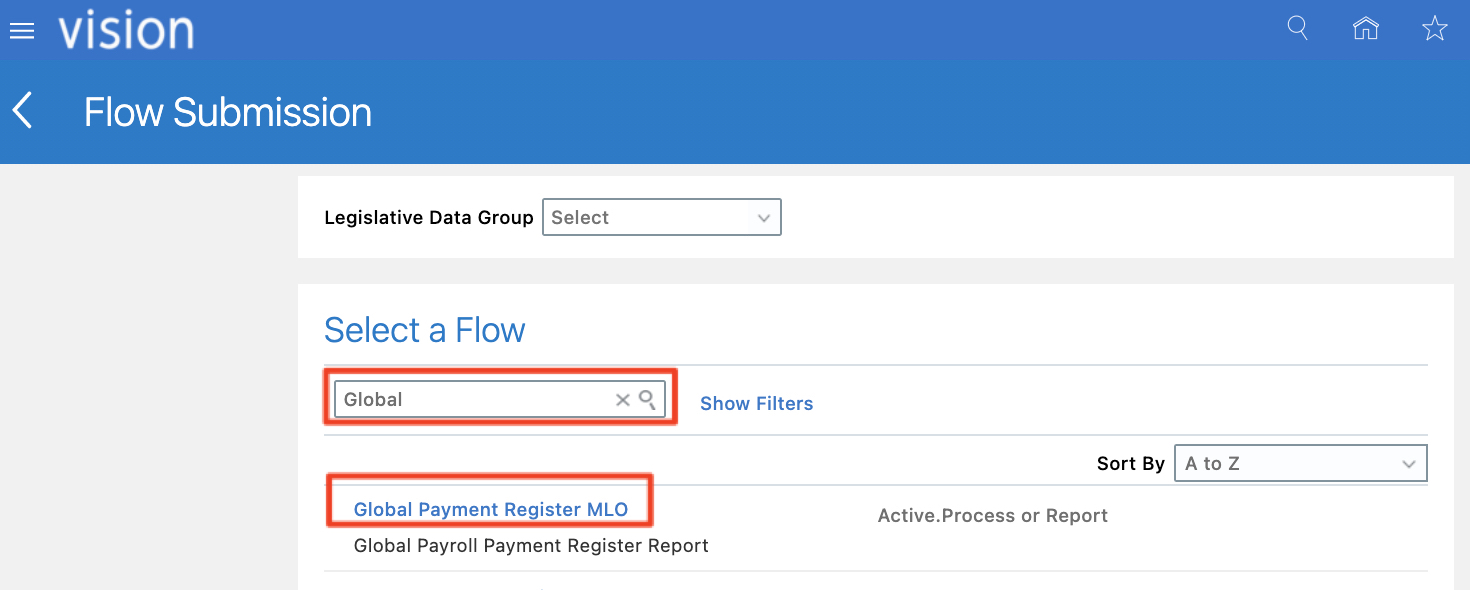Focus the flow search field
Screen dimensions: 1470x590
[474, 400]
